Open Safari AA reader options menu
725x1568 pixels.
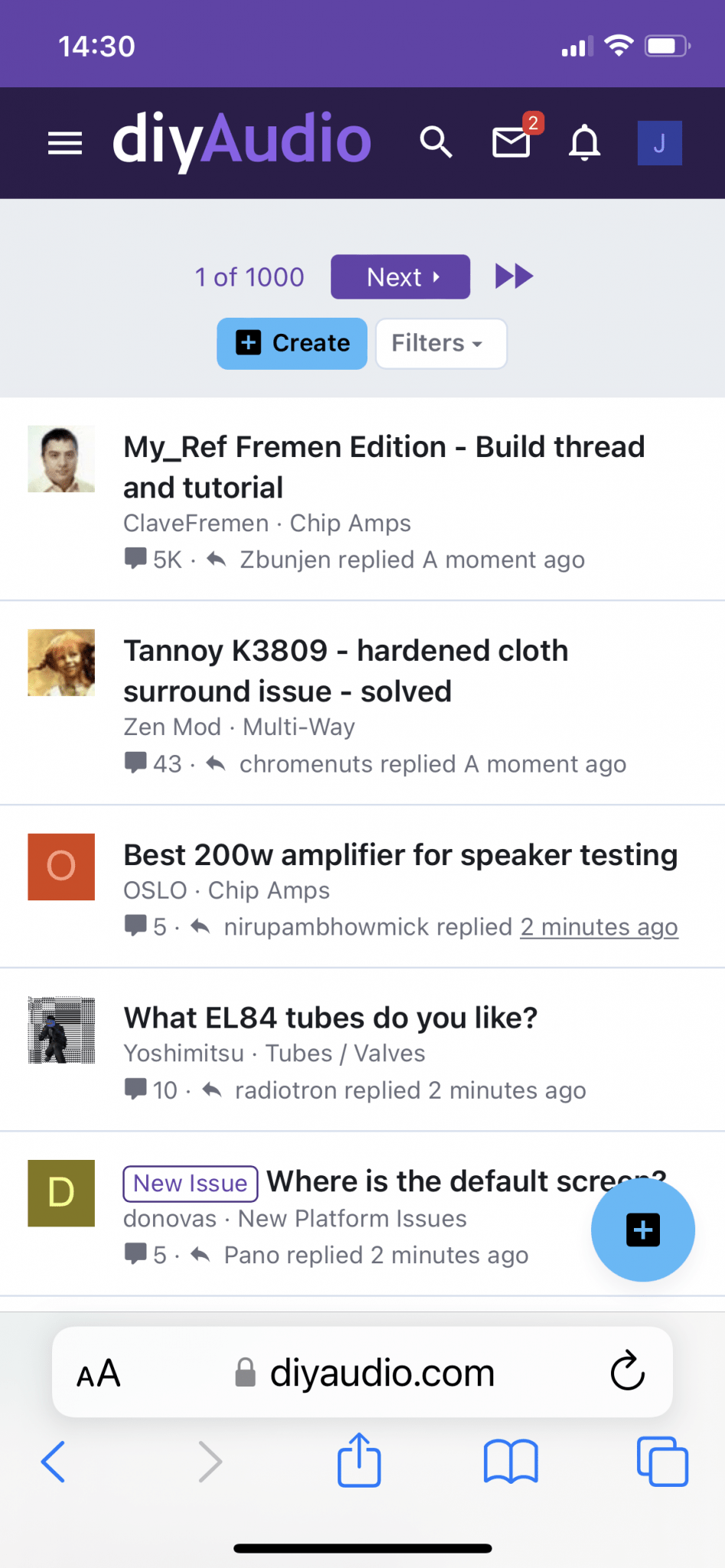point(99,1373)
